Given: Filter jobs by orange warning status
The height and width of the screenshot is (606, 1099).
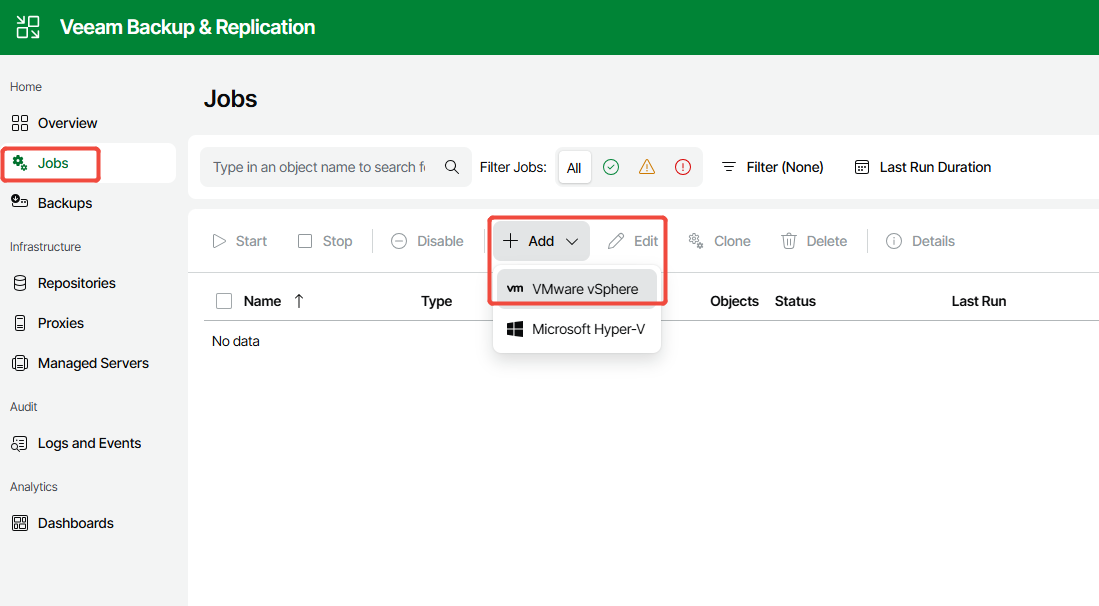Looking at the screenshot, I should pyautogui.click(x=647, y=167).
